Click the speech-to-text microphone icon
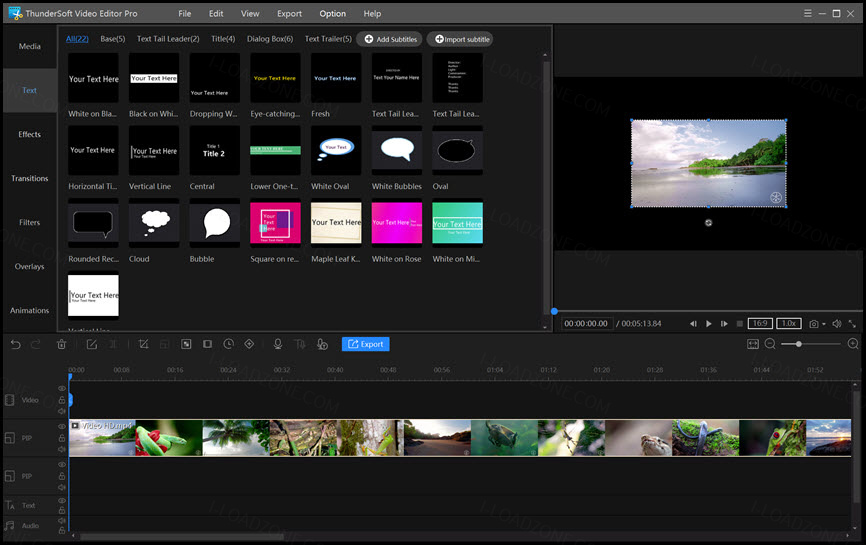 point(322,345)
